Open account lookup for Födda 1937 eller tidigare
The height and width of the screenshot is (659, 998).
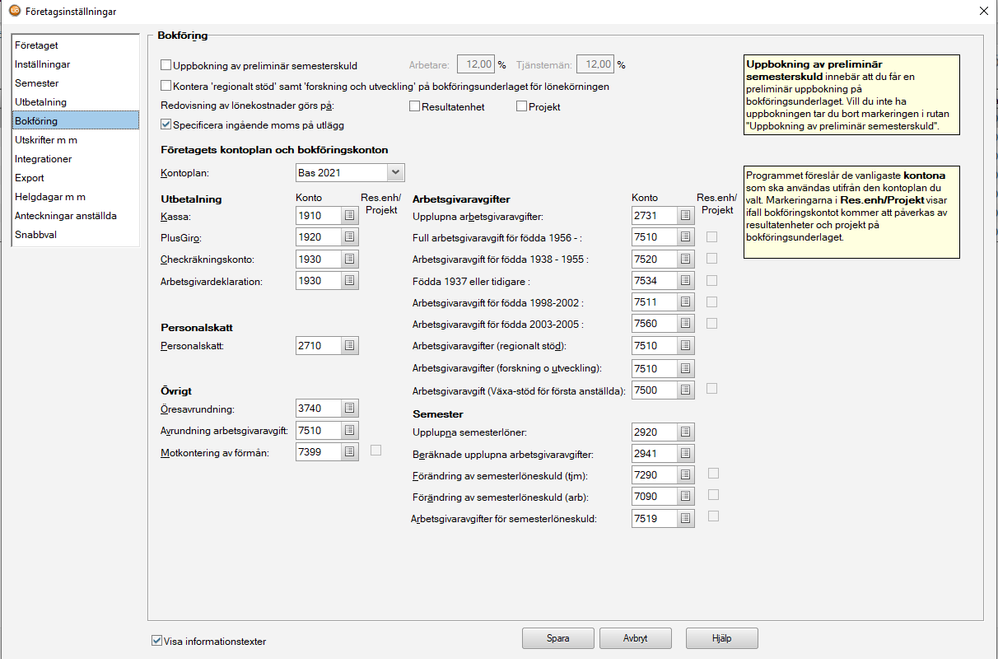coord(685,281)
